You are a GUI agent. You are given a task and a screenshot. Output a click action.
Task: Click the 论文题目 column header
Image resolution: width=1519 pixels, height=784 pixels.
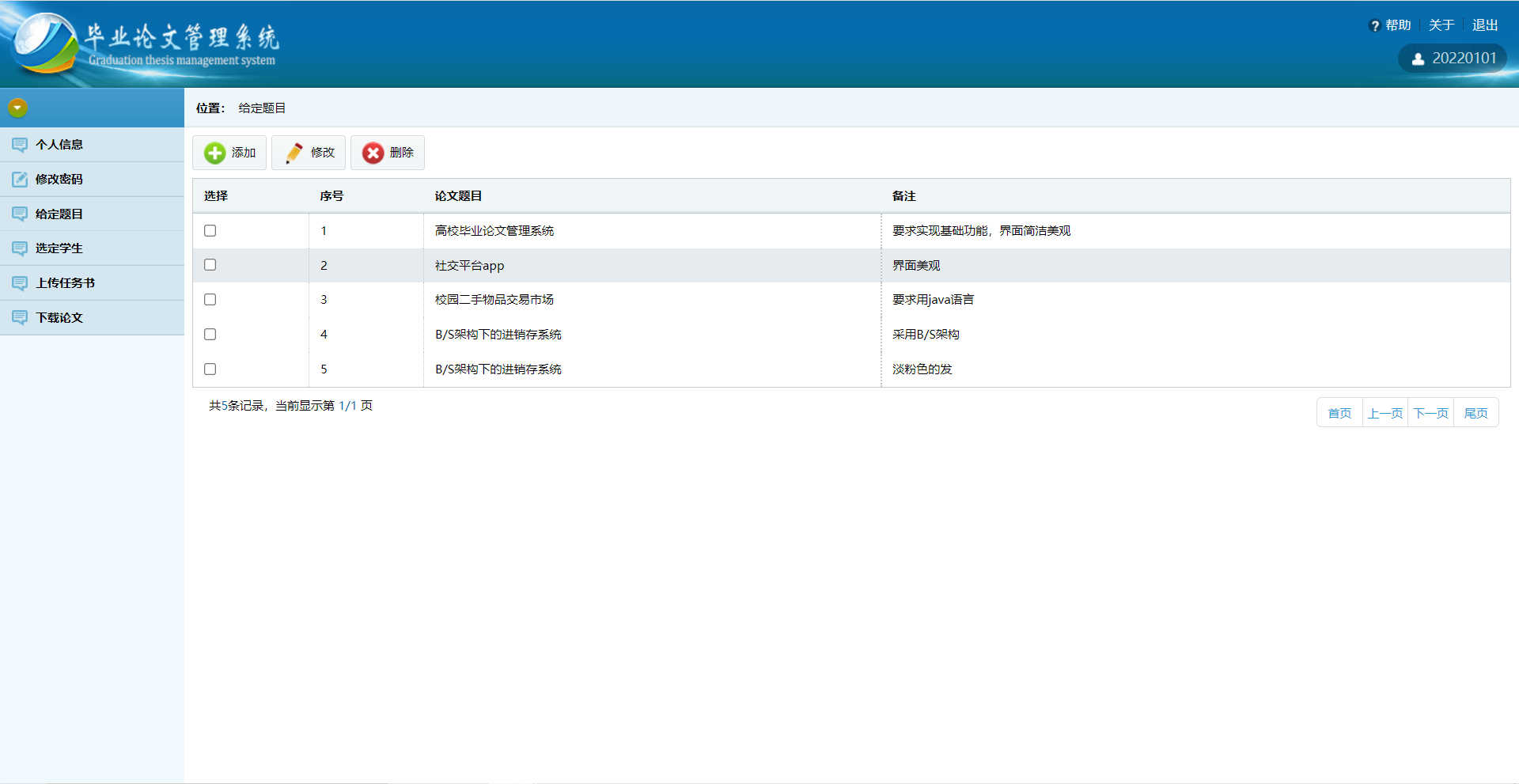click(458, 196)
